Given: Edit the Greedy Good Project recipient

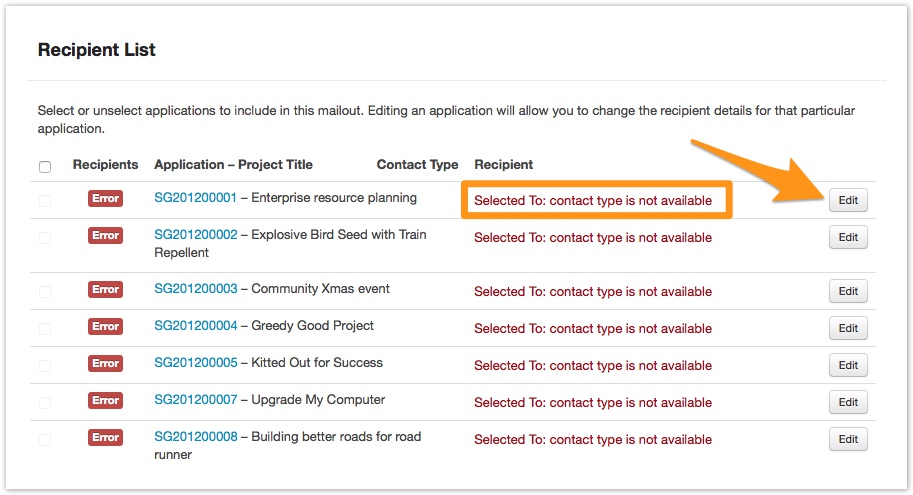Looking at the screenshot, I should tap(848, 328).
